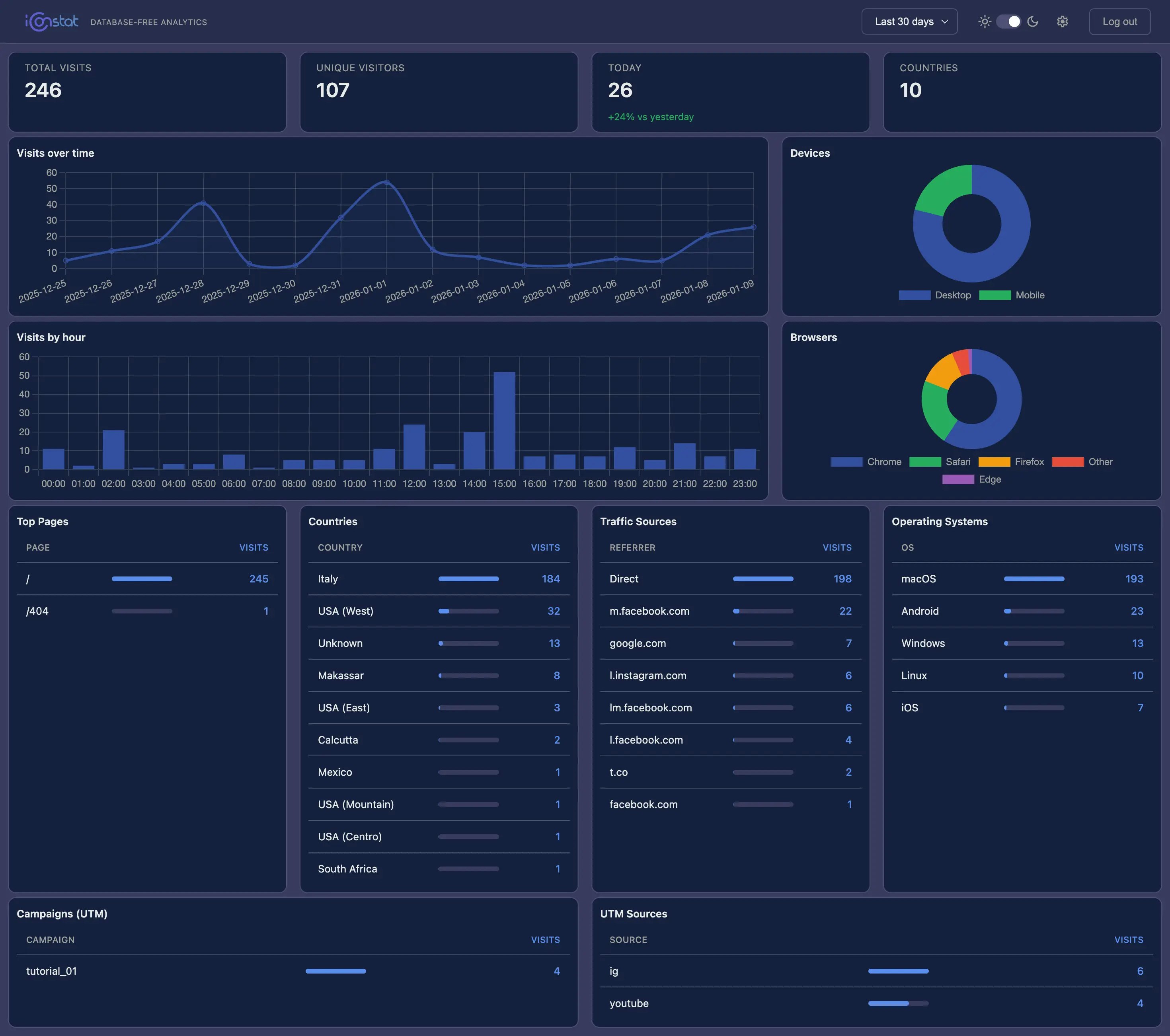Open settings via the gear icon
The width and height of the screenshot is (1170, 1036).
click(1063, 21)
